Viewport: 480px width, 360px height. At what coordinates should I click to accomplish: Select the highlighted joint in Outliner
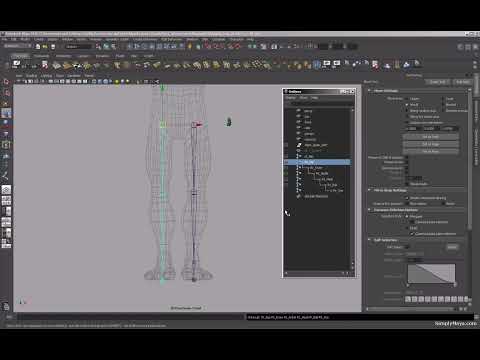(x=317, y=162)
